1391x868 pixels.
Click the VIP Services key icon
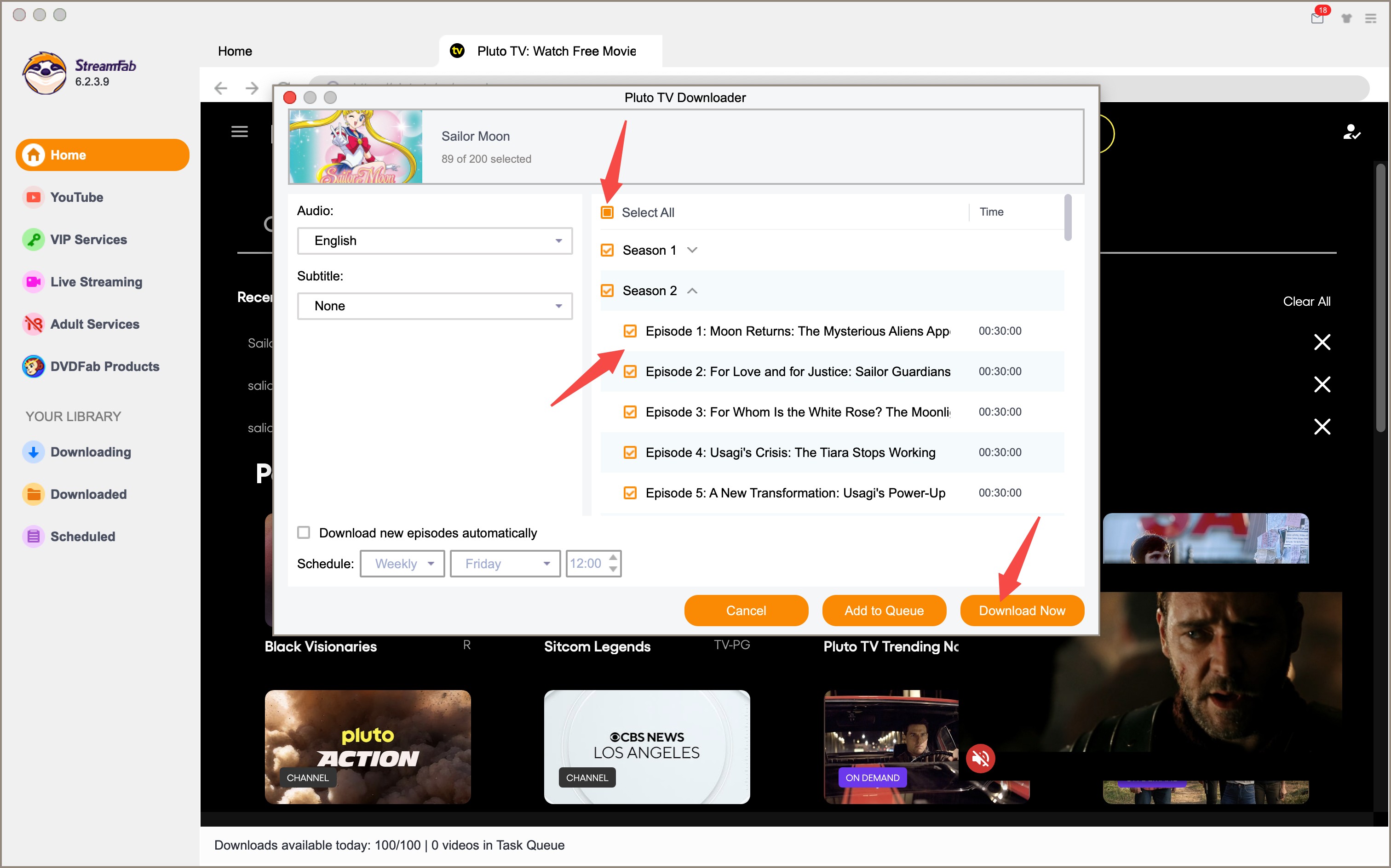click(x=33, y=240)
